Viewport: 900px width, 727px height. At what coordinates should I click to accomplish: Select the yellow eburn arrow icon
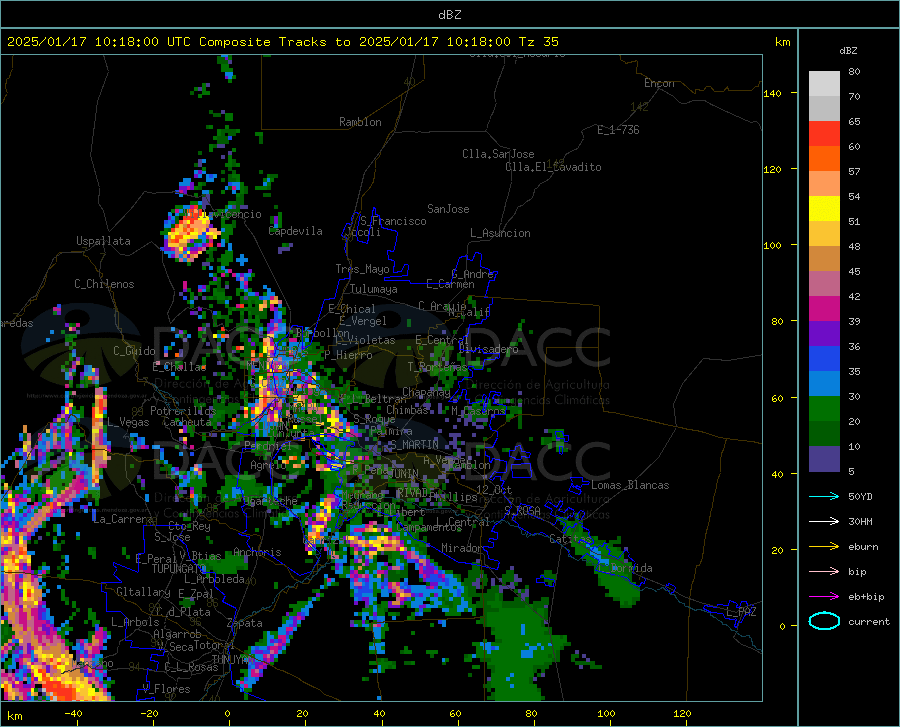824,546
